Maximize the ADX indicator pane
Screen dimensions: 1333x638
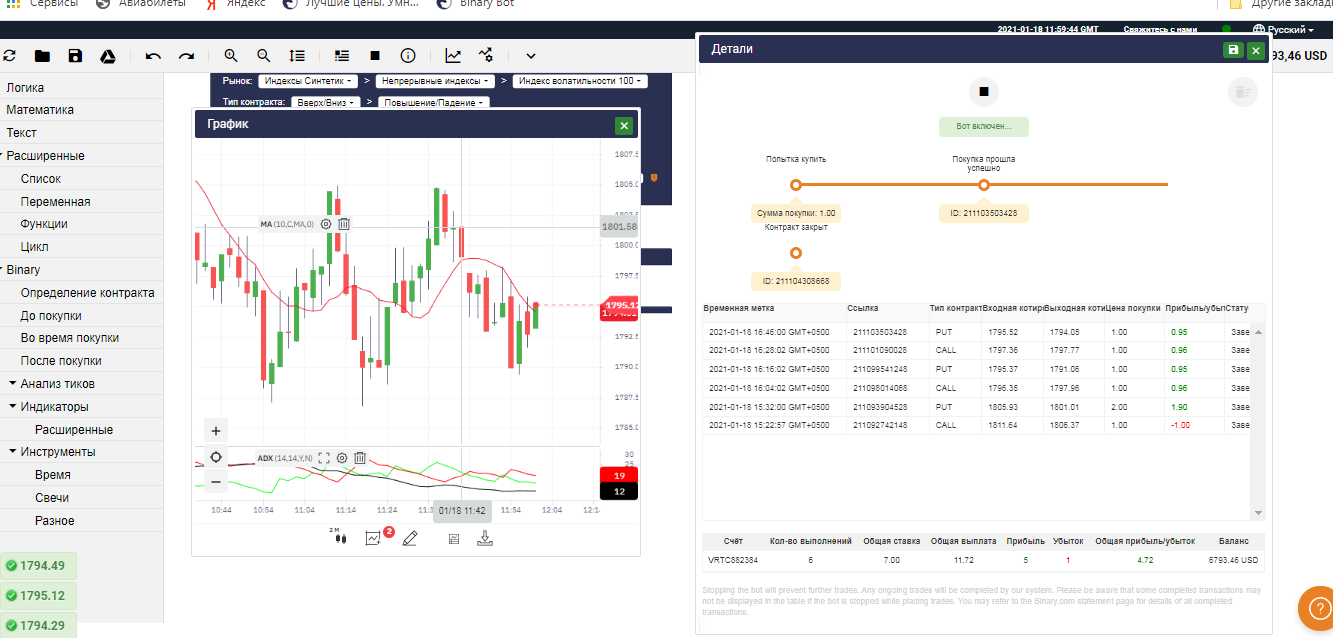[x=324, y=458]
